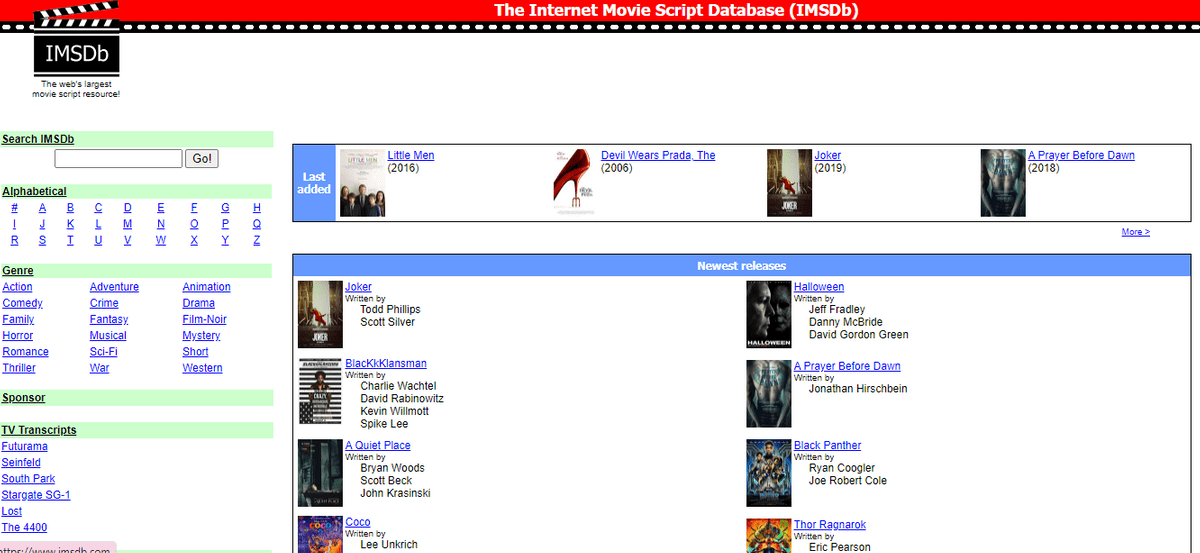
Task: Open Halloween poster thumbnail
Action: pos(769,314)
